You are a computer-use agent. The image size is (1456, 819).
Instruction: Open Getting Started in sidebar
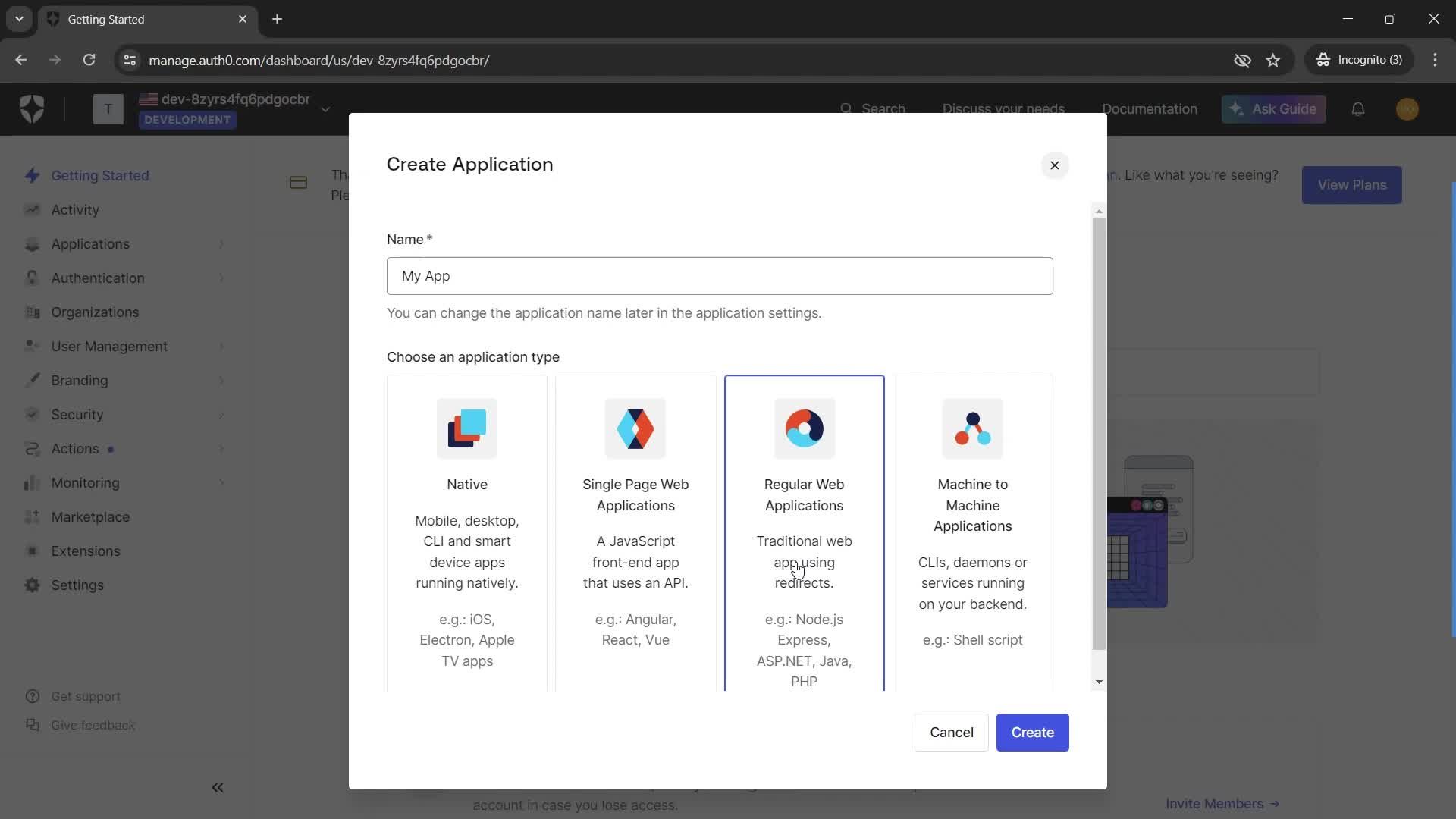100,175
